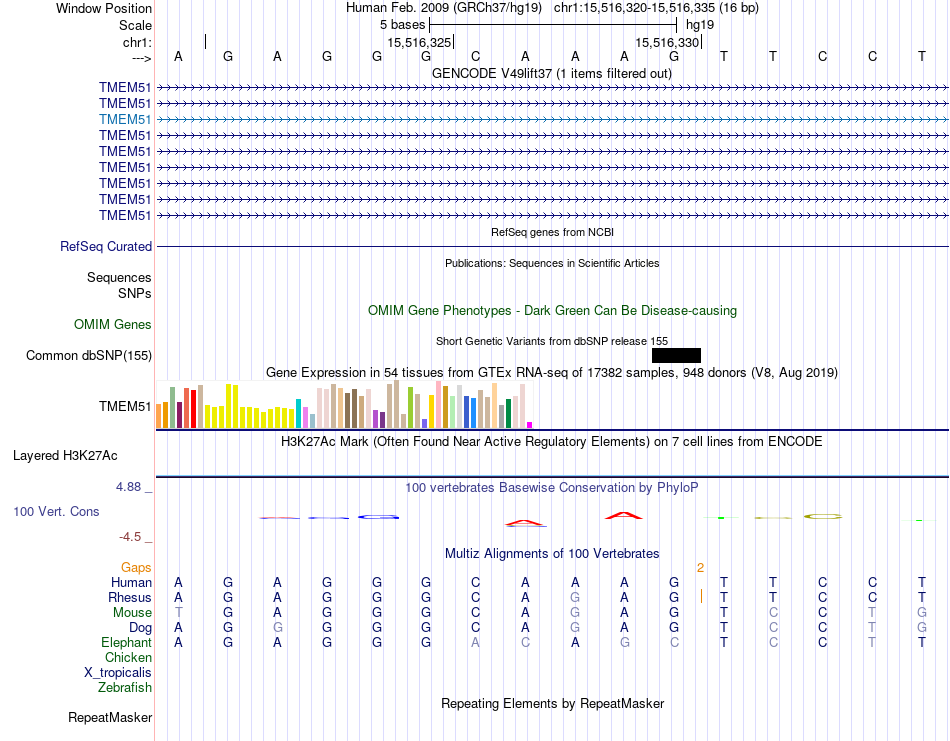Select the X_tropicalis species label
Viewport: 950px width, 741px height.
point(118,673)
